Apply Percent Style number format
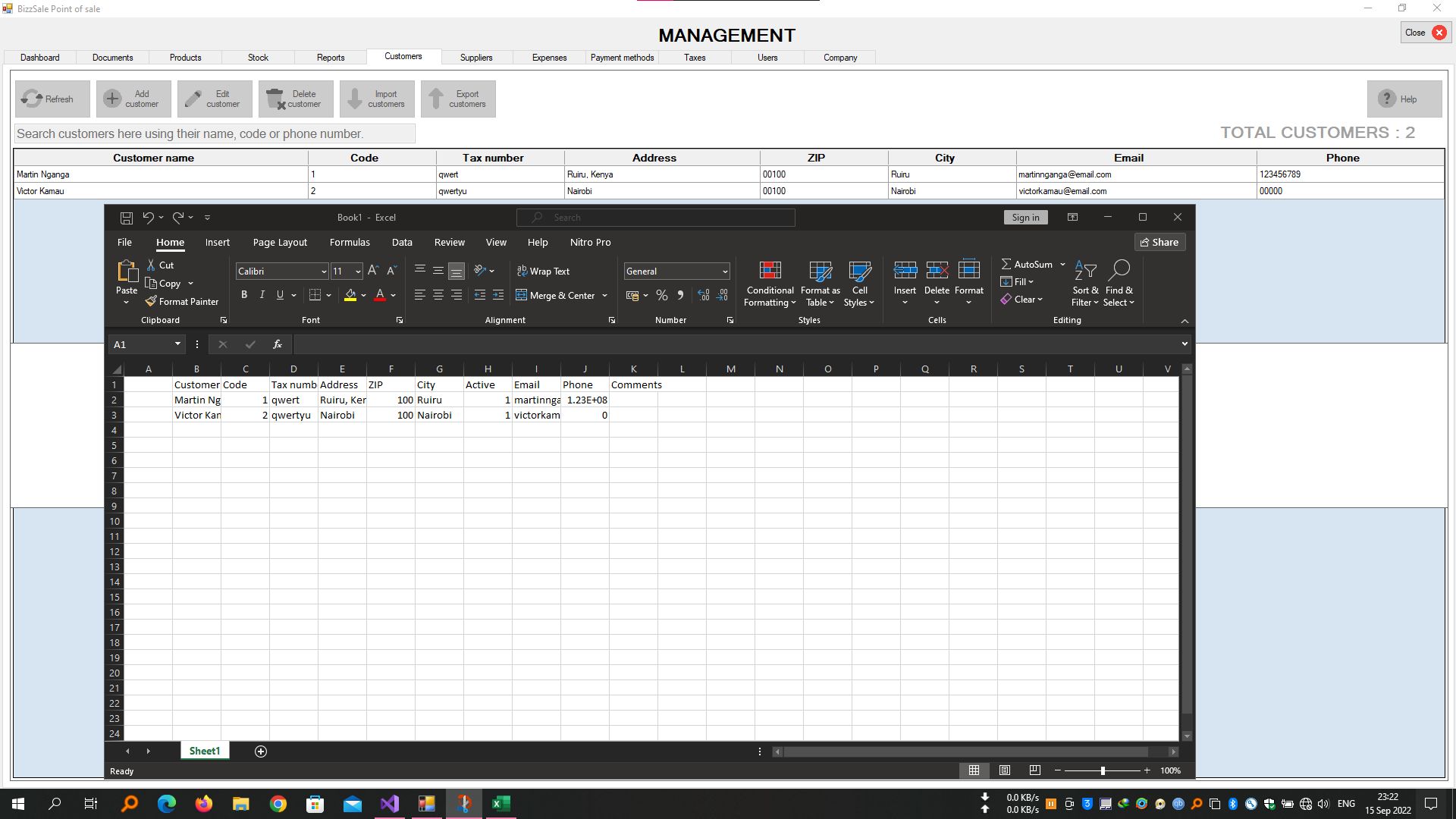The height and width of the screenshot is (819, 1456). tap(662, 296)
